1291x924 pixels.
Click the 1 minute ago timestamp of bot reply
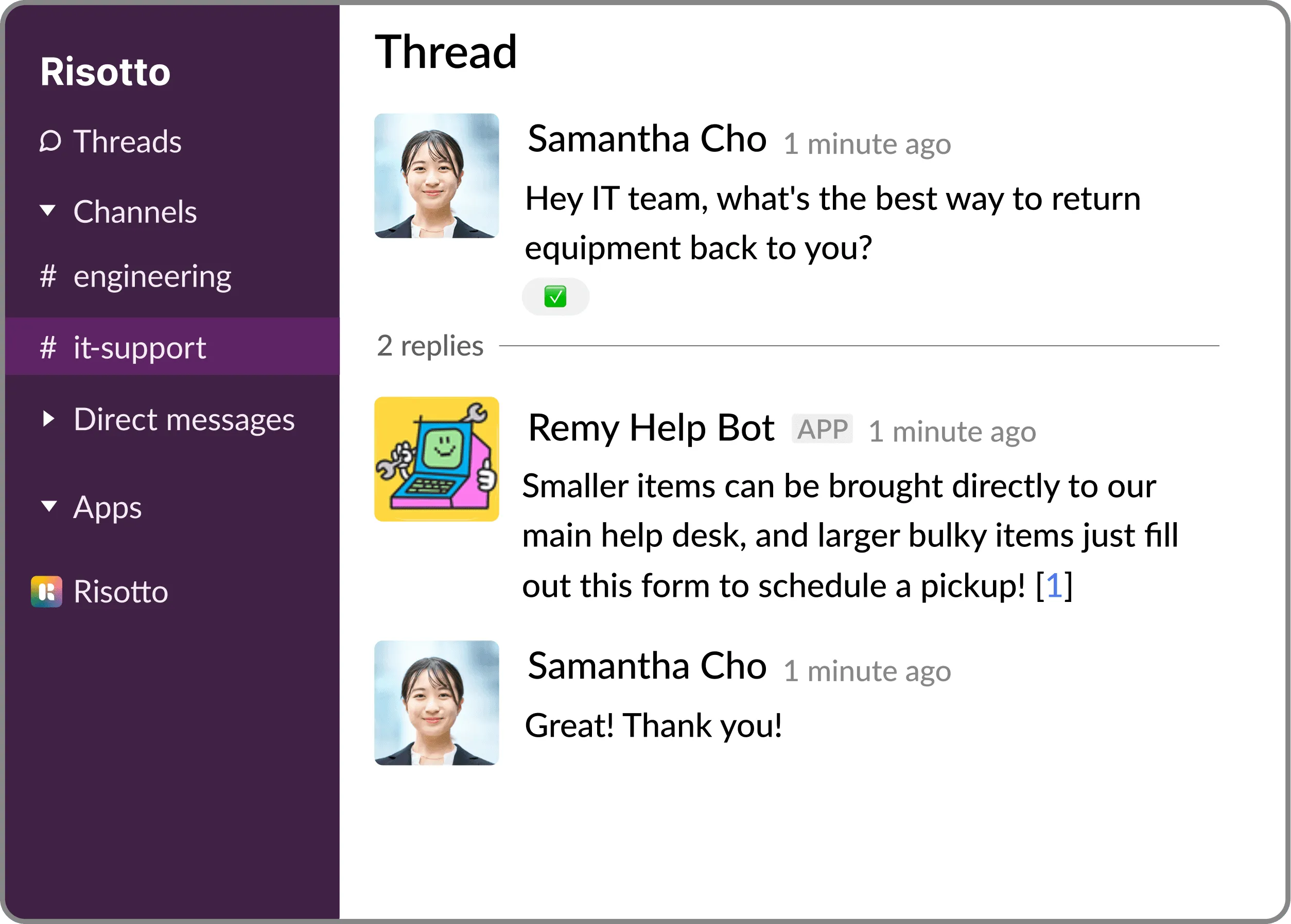pyautogui.click(x=952, y=431)
